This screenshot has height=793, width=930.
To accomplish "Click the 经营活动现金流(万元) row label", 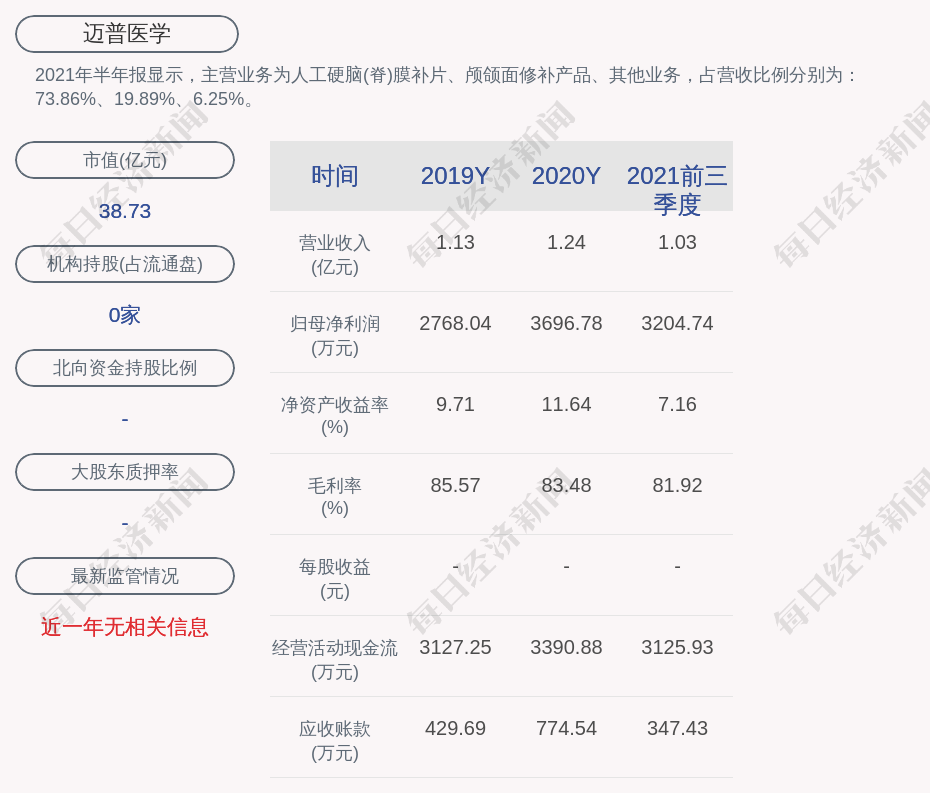I will tap(335, 660).
